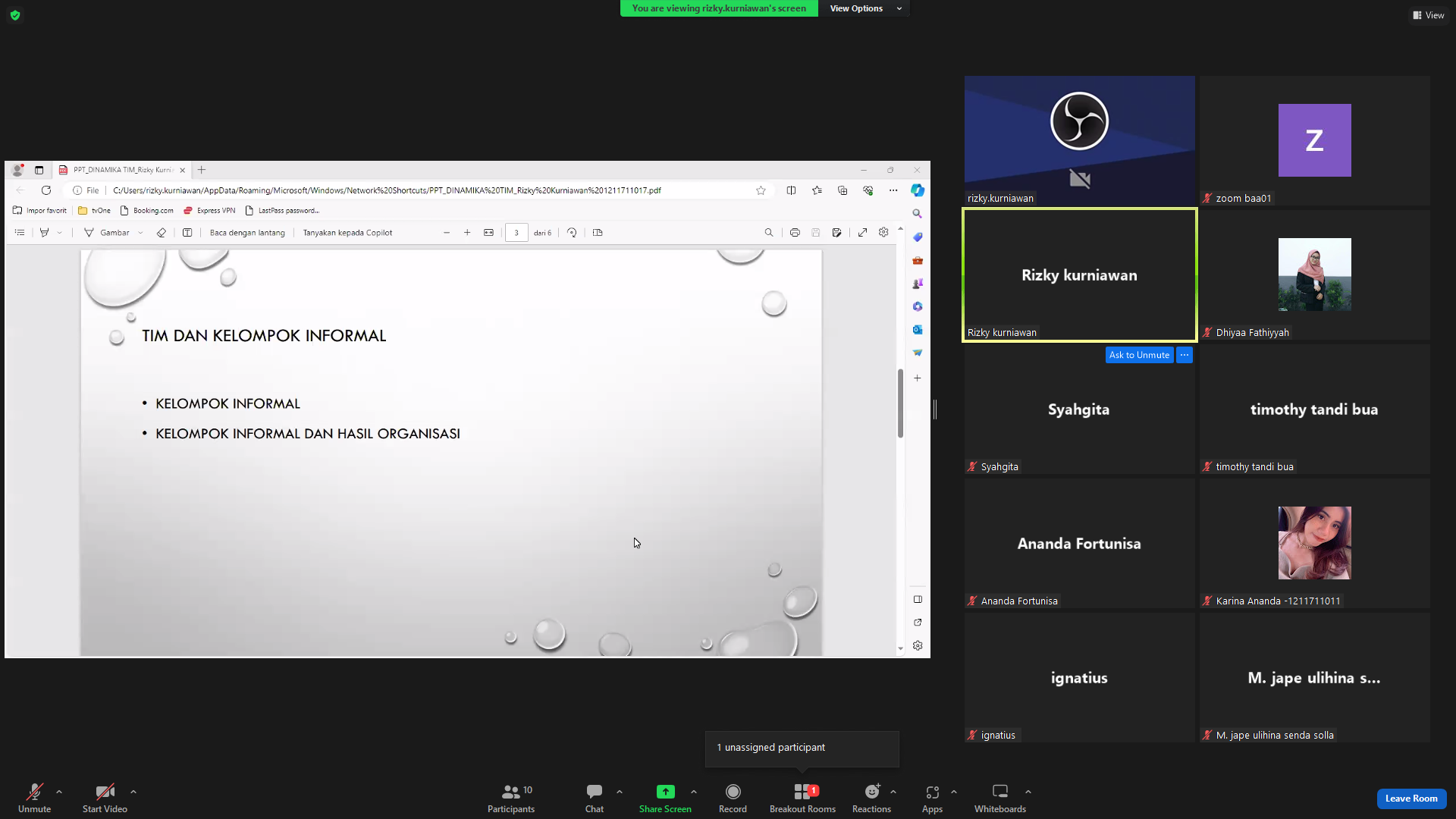Open the Favorites list icon
This screenshot has height=819, width=1456.
tap(817, 190)
